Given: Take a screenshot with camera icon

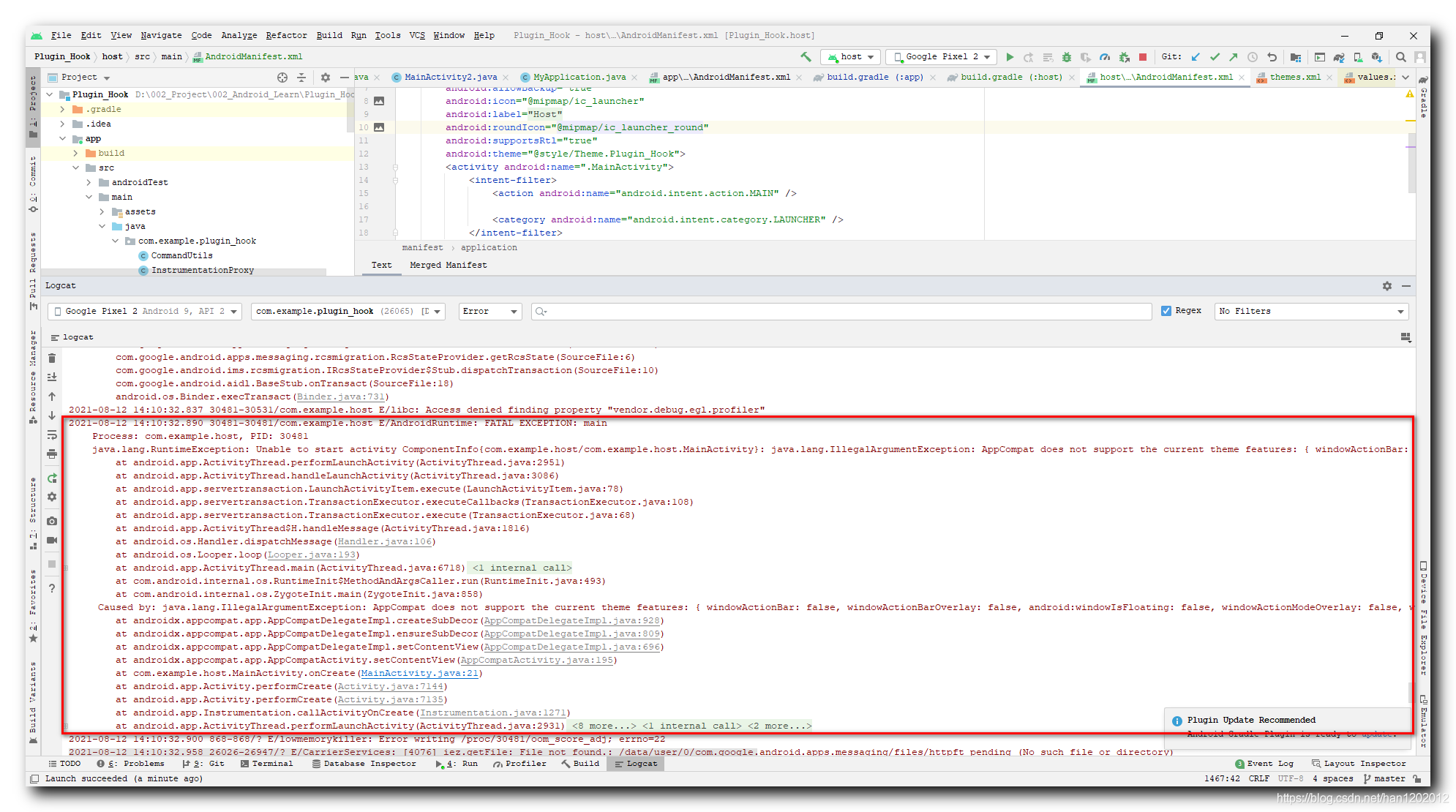Looking at the screenshot, I should [x=52, y=521].
